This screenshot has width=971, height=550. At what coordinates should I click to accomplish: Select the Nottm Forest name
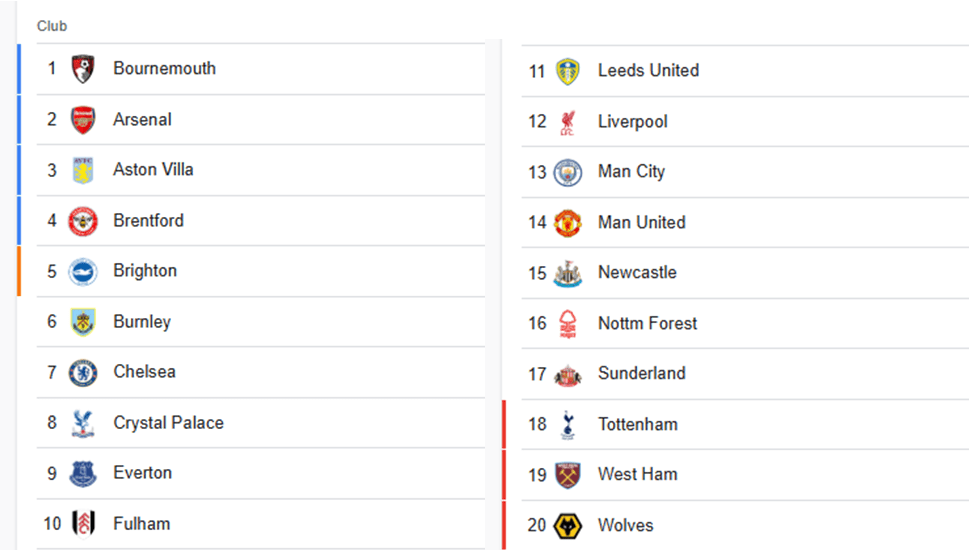pos(647,324)
